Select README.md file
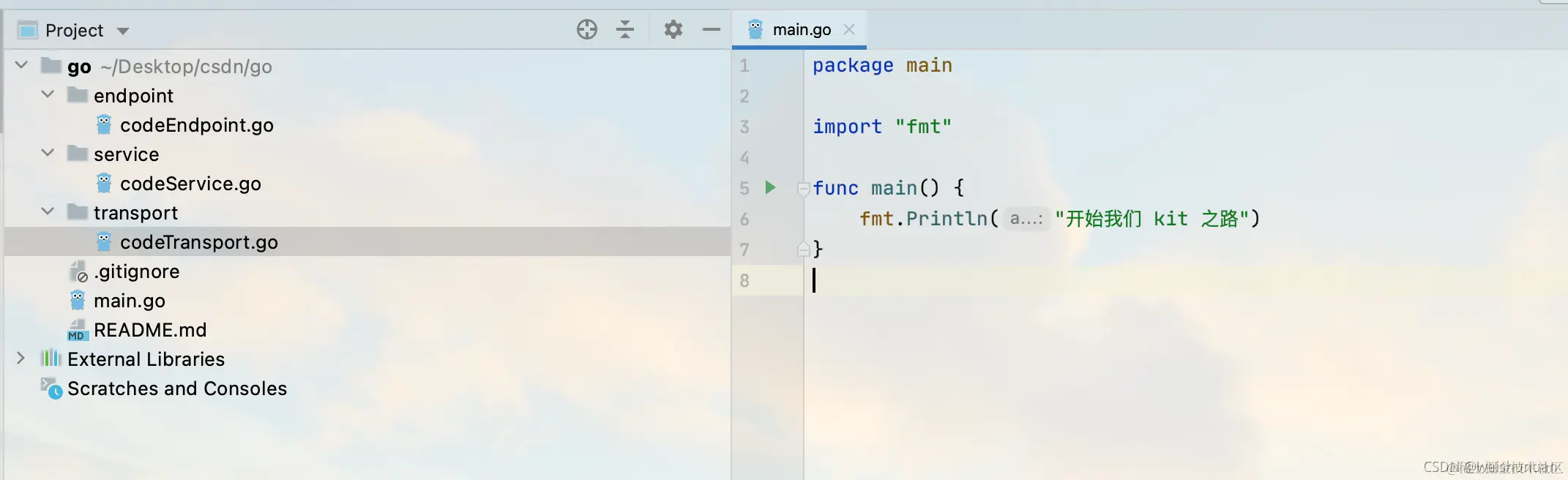This screenshot has height=480, width=1568. coord(150,330)
